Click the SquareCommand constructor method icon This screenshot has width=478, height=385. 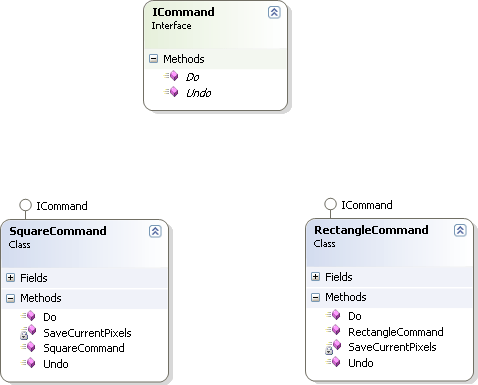click(28, 347)
